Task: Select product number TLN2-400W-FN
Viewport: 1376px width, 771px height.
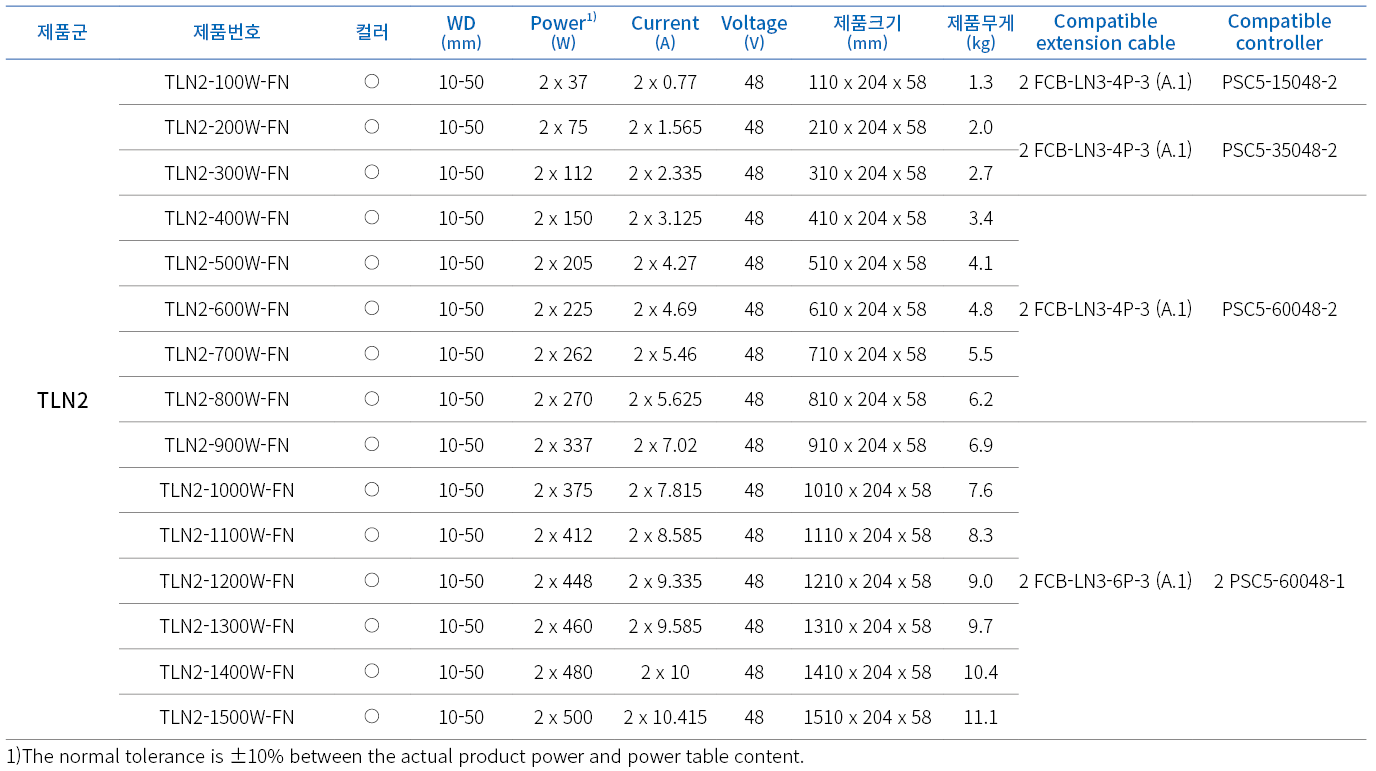Action: (227, 218)
